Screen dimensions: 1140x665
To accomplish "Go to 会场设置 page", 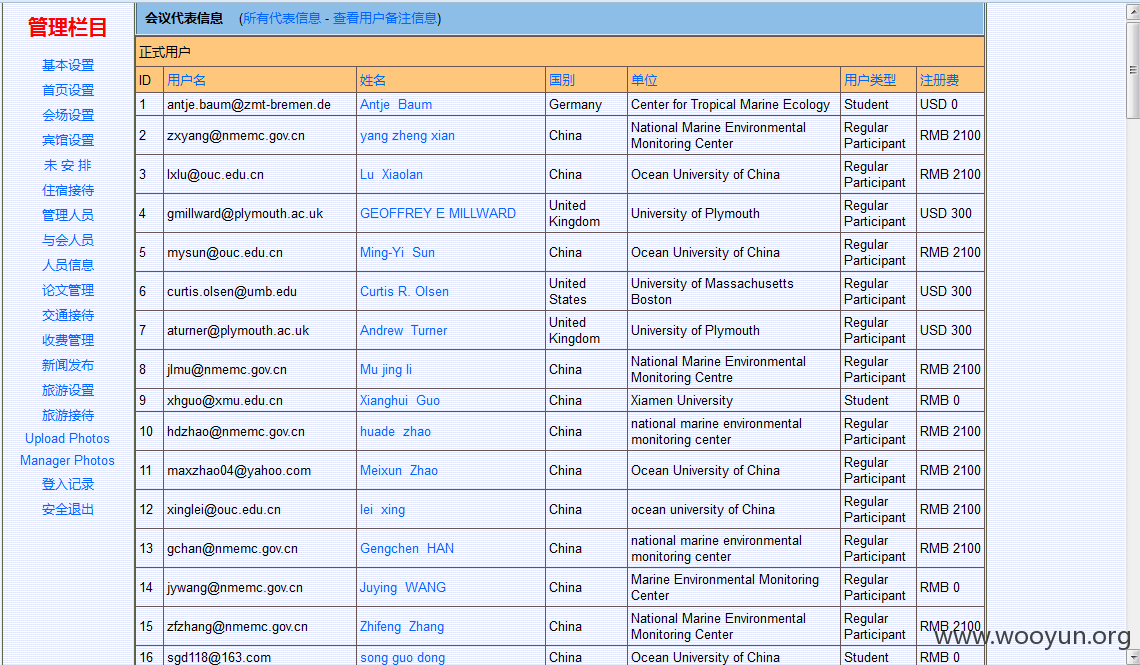I will pyautogui.click(x=68, y=115).
